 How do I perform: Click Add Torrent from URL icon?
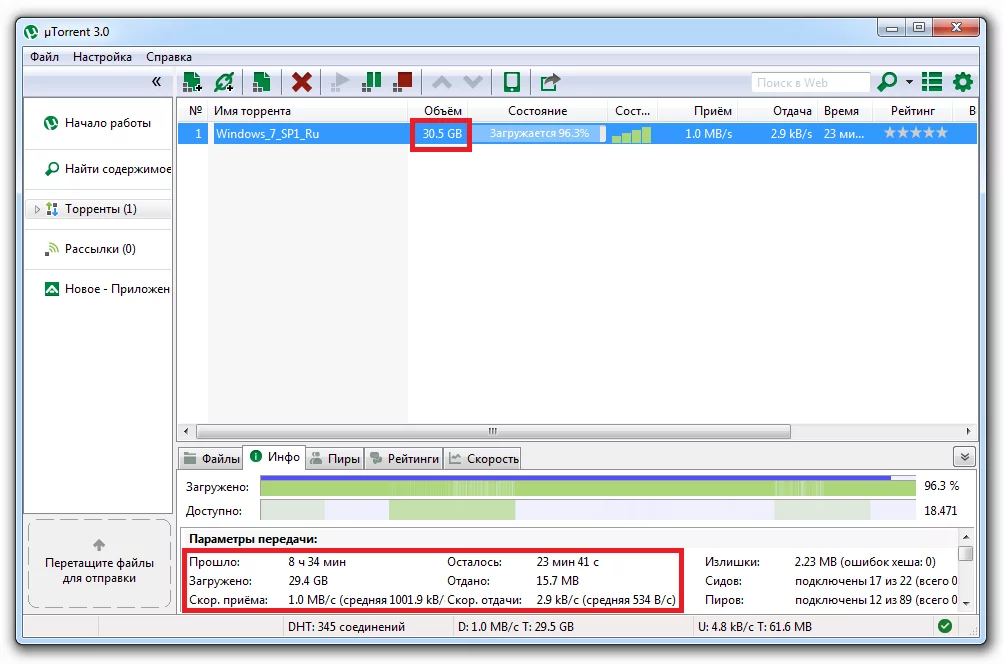coord(224,82)
